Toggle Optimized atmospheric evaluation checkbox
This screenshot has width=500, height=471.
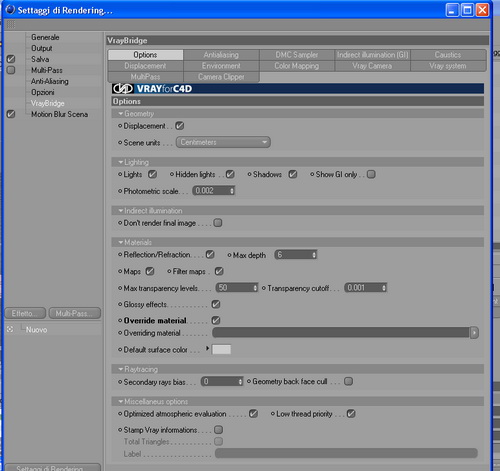point(254,414)
